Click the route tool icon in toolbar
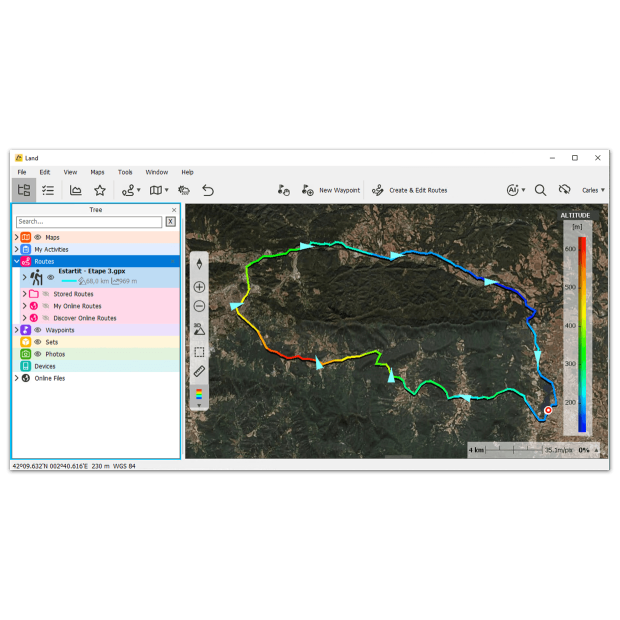620x620 pixels. pos(128,190)
